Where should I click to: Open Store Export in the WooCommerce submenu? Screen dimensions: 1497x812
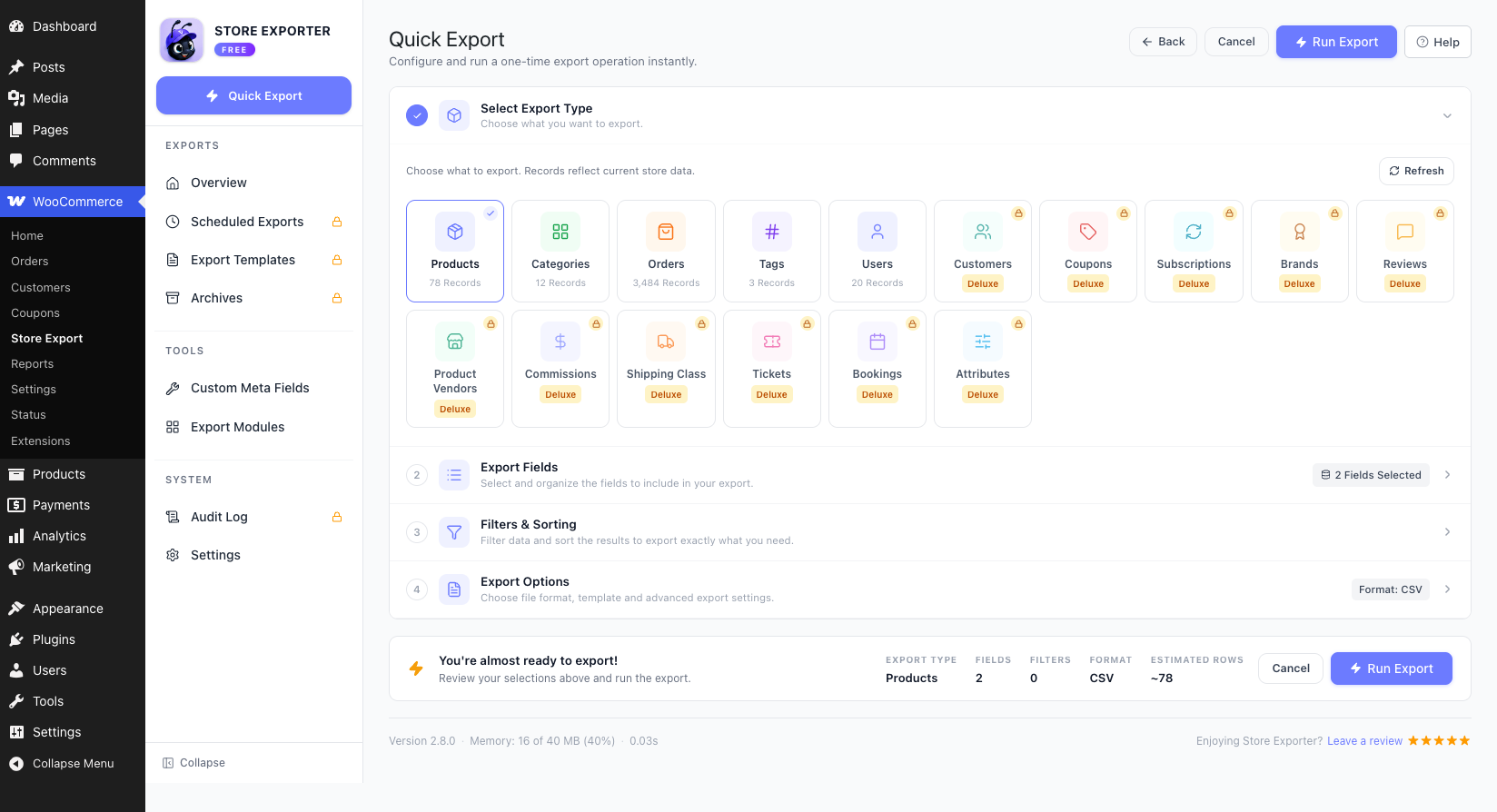coord(73,338)
